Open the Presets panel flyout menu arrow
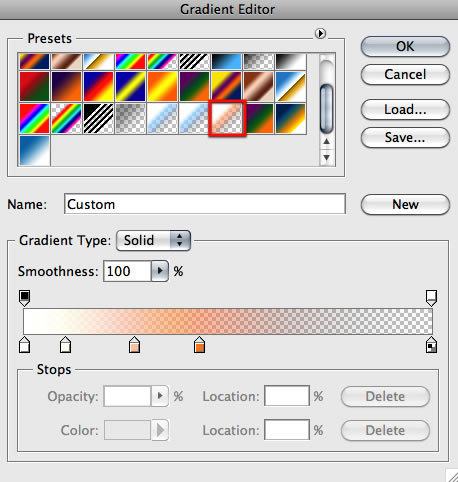The image size is (458, 482). (x=320, y=33)
